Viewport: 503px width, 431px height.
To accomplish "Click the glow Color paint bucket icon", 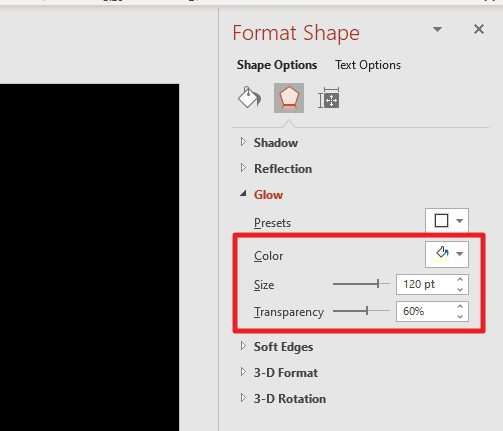I will [441, 254].
